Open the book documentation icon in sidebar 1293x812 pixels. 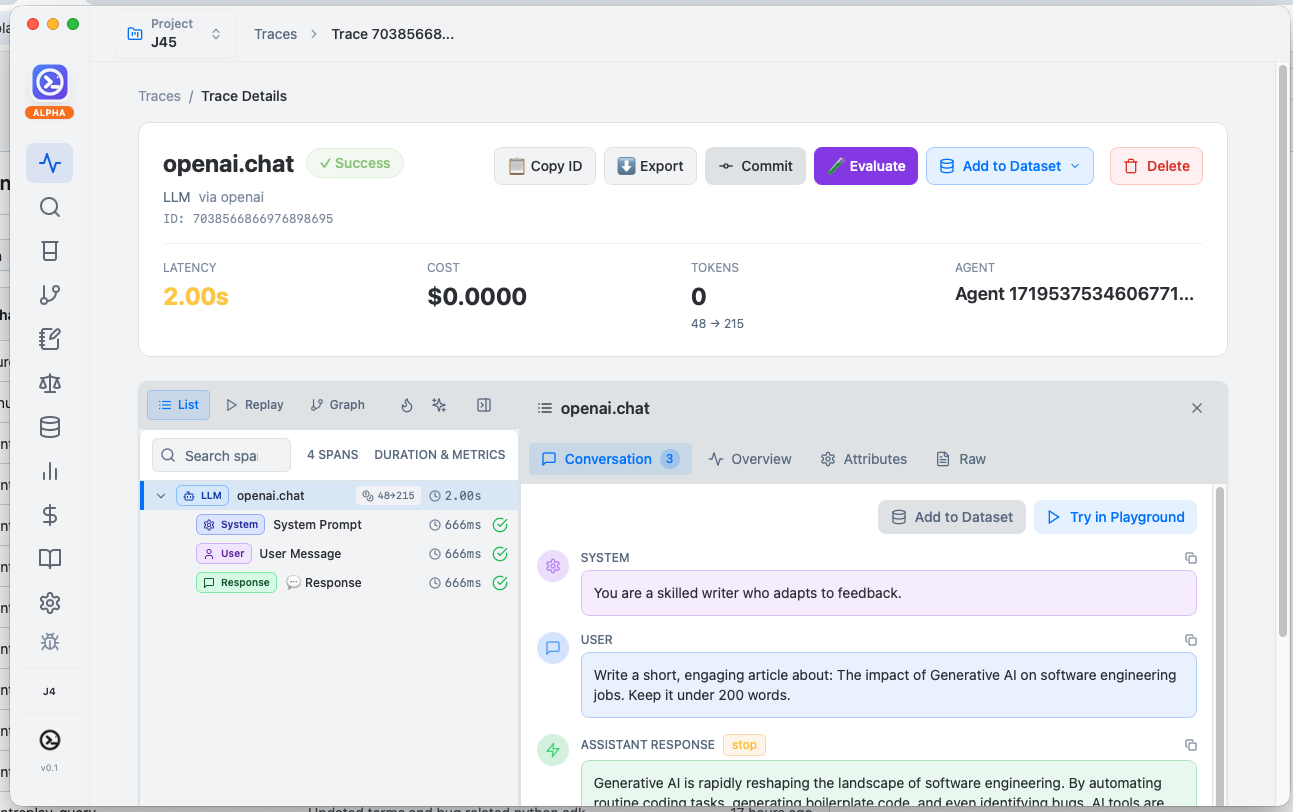pyautogui.click(x=50, y=559)
